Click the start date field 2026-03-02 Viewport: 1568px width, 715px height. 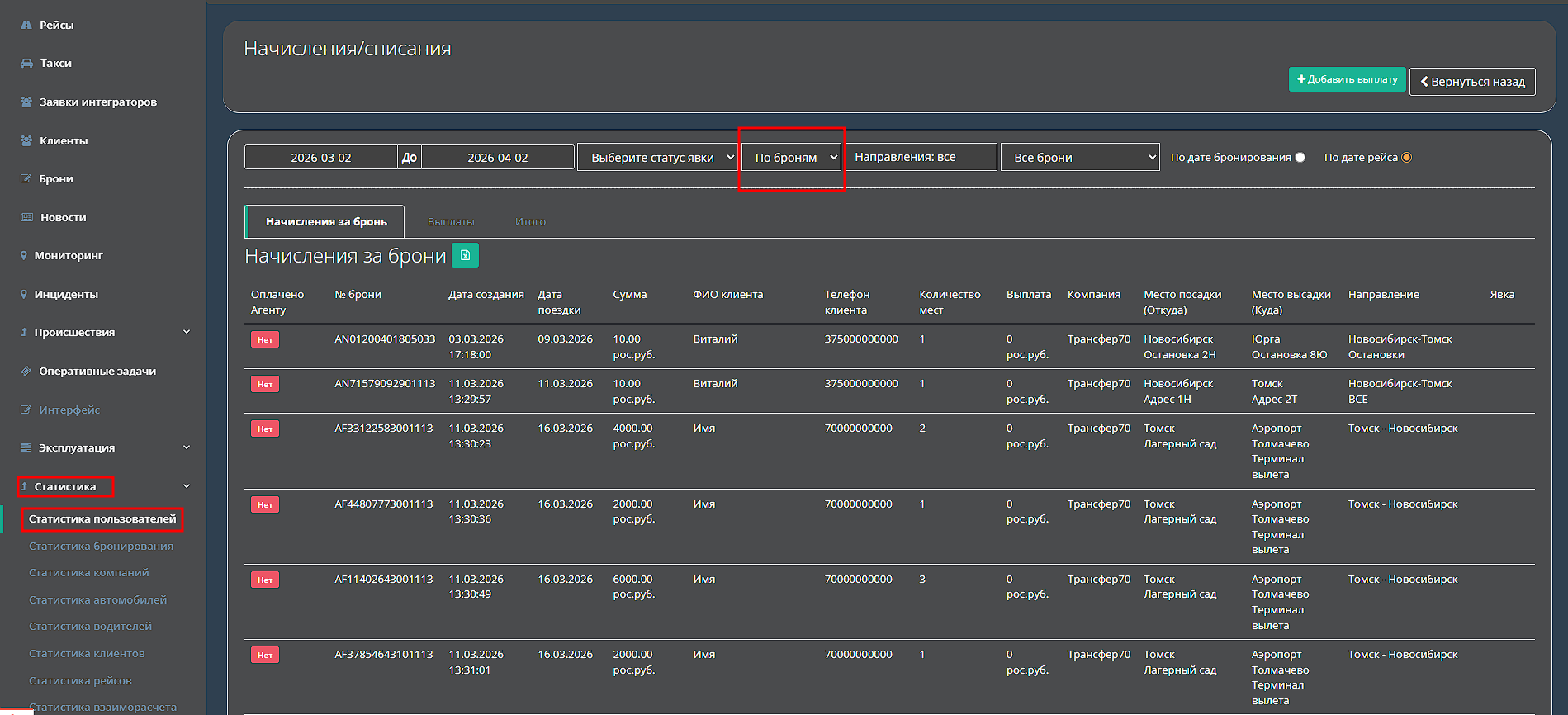tap(321, 158)
